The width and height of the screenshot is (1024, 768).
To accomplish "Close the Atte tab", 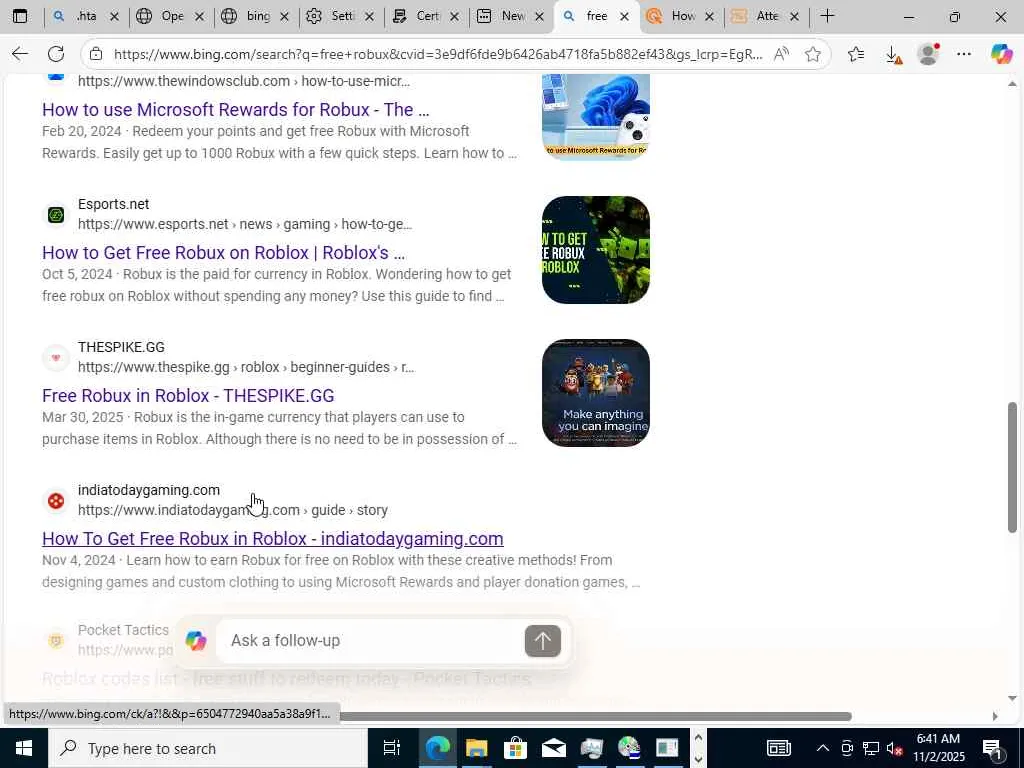I will coord(795,17).
